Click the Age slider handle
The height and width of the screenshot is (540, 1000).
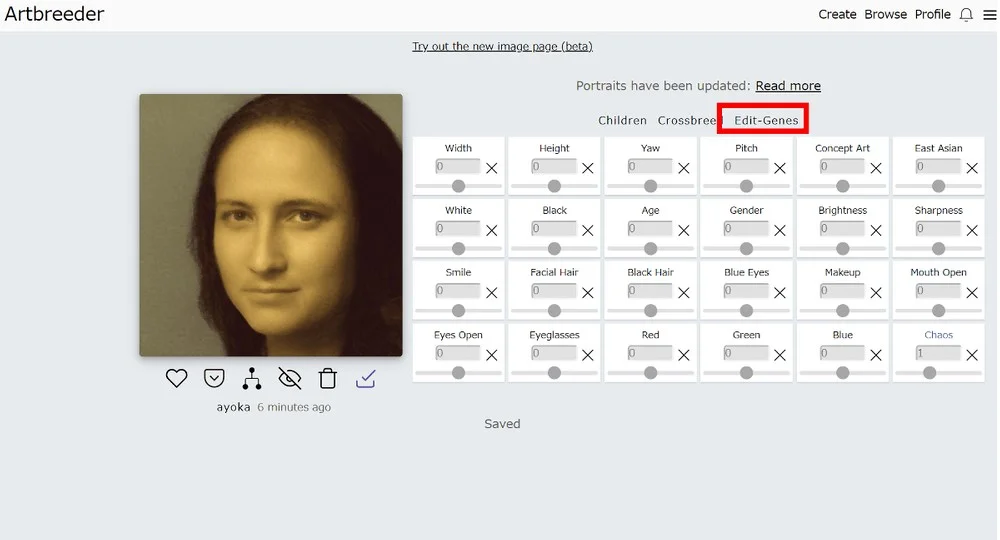tap(650, 248)
